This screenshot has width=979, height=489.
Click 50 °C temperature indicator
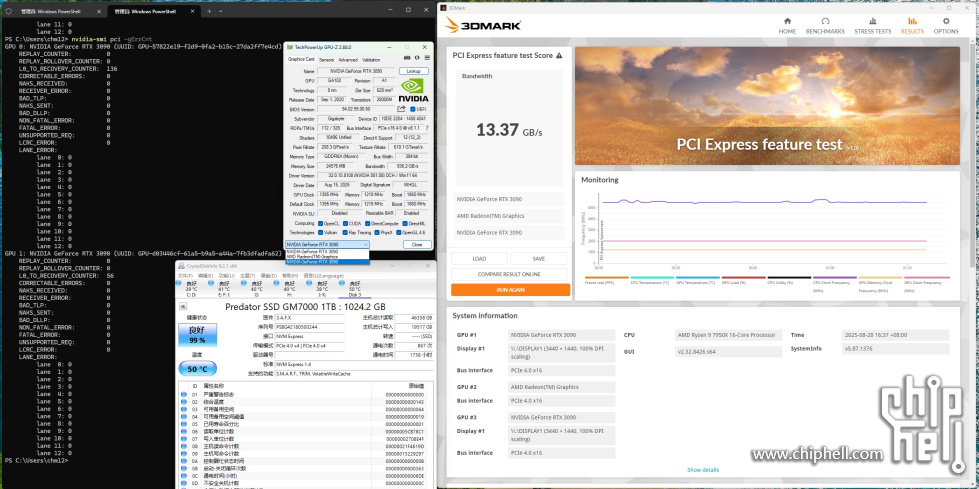[197, 368]
